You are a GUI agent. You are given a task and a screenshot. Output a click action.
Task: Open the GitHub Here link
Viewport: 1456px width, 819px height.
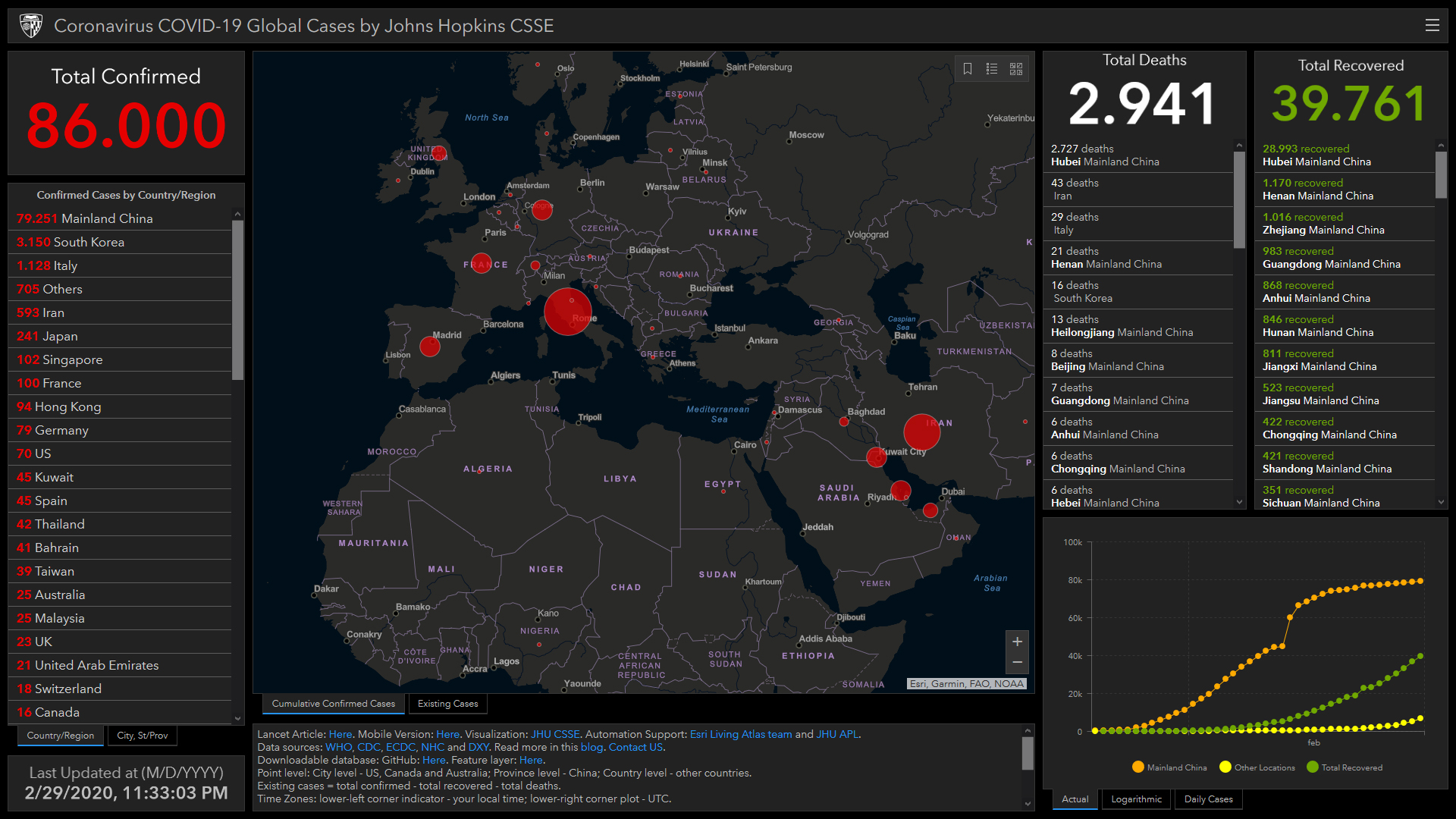coord(434,760)
